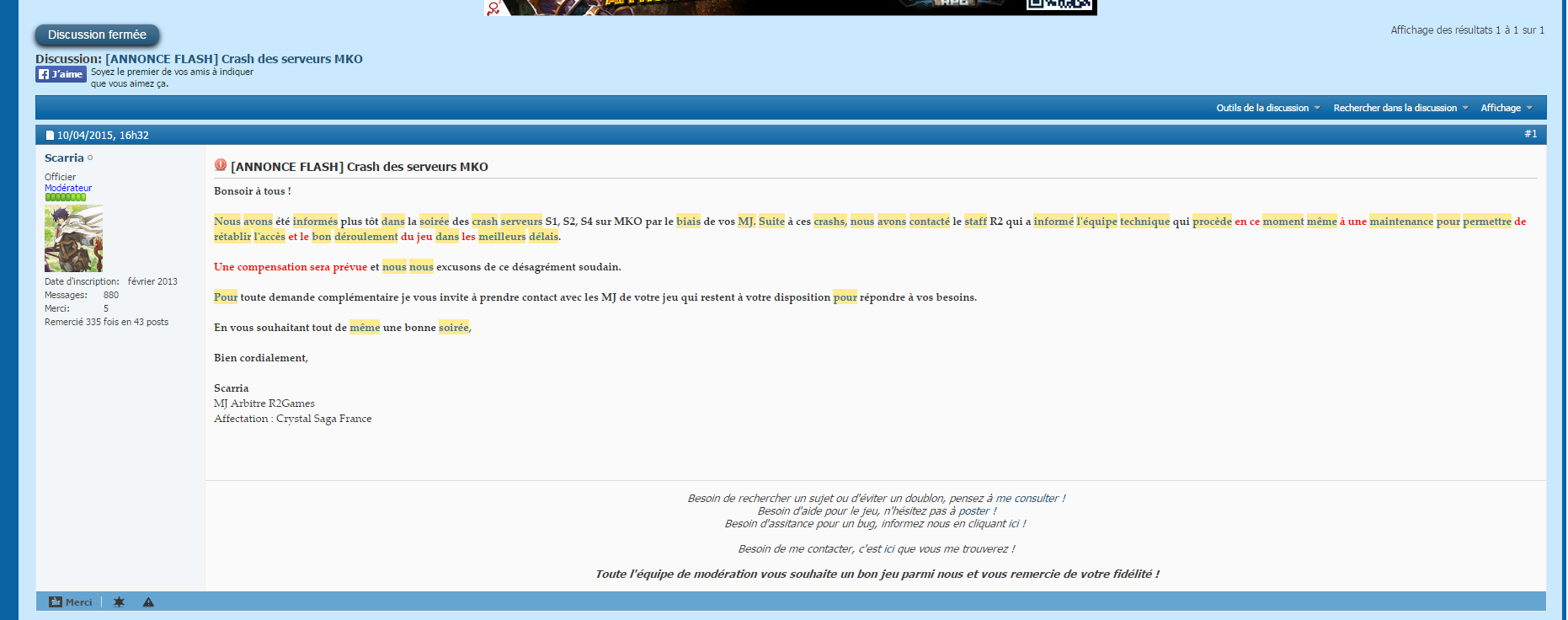
Task: Click Scarria's offline status indicator
Action: coord(90,158)
